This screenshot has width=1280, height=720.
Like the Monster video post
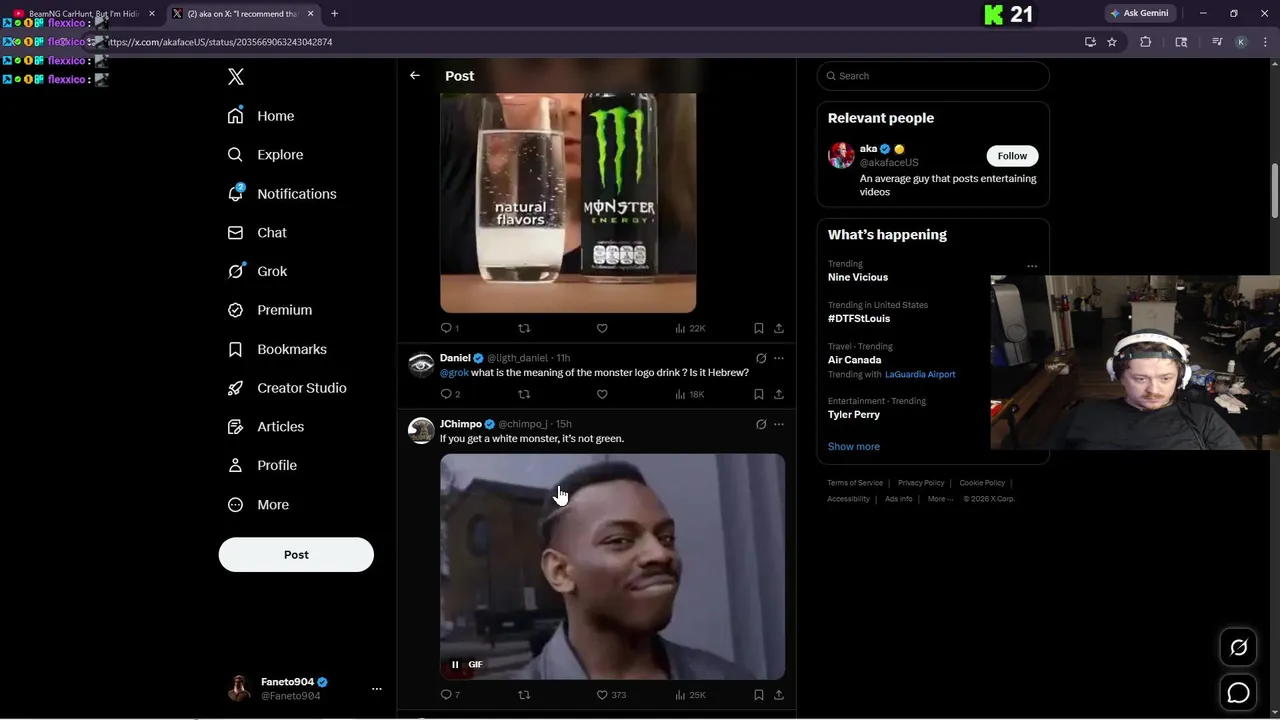pyautogui.click(x=602, y=328)
